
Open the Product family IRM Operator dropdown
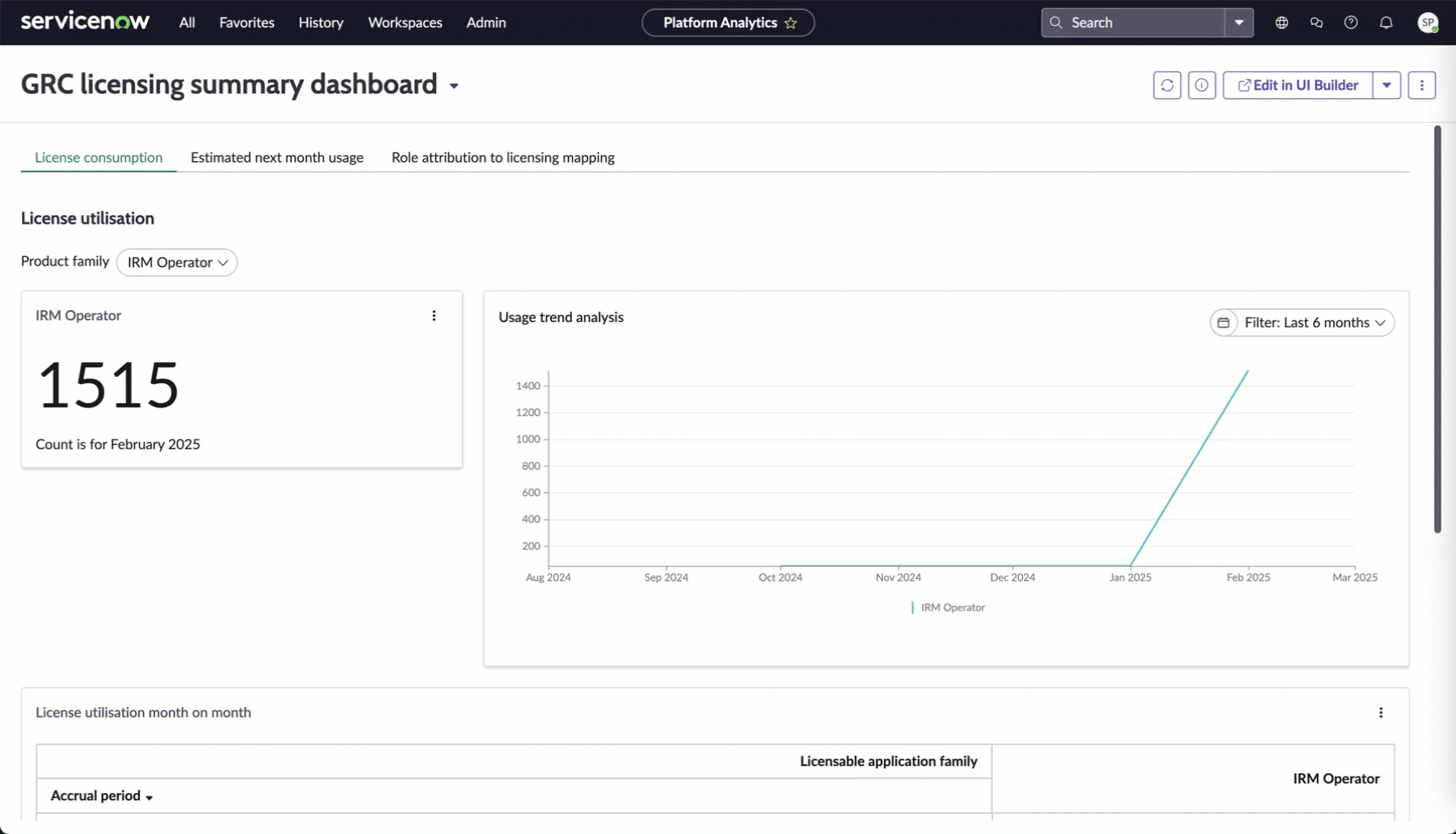pos(177,262)
